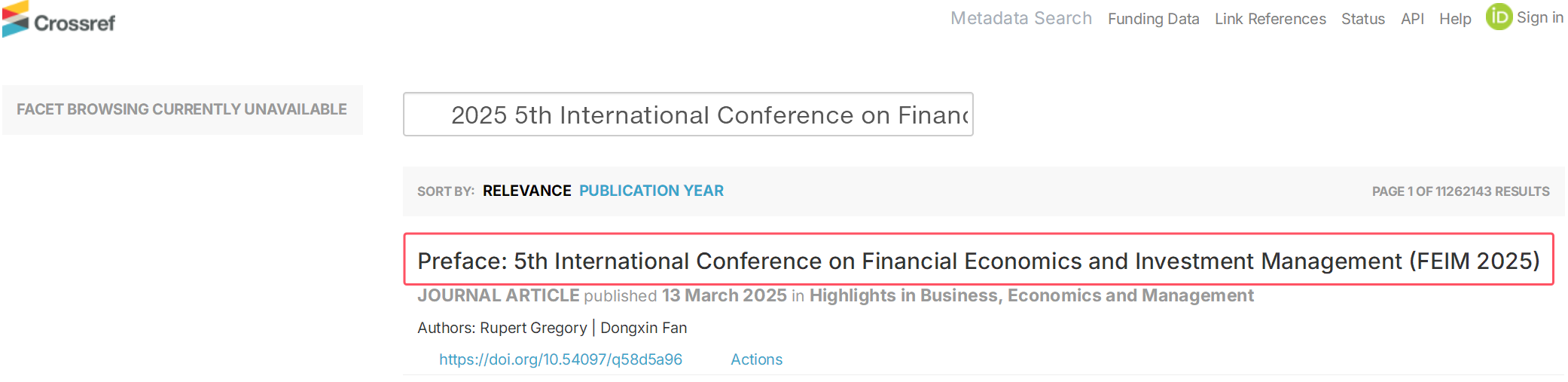Click the Crossref logo icon
This screenshot has height=382, width=1568.
tap(16, 19)
